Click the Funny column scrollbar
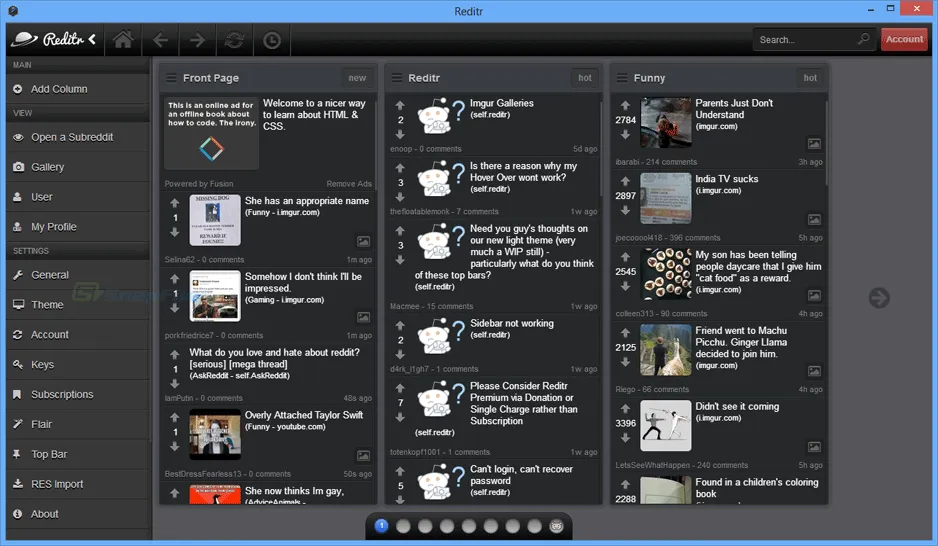 [x=827, y=142]
